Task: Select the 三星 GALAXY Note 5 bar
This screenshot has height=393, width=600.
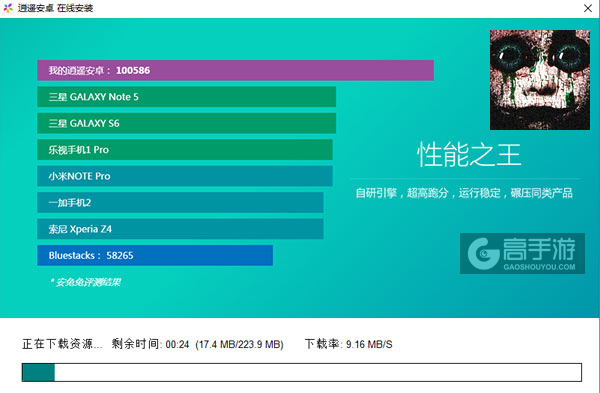Action: point(187,97)
